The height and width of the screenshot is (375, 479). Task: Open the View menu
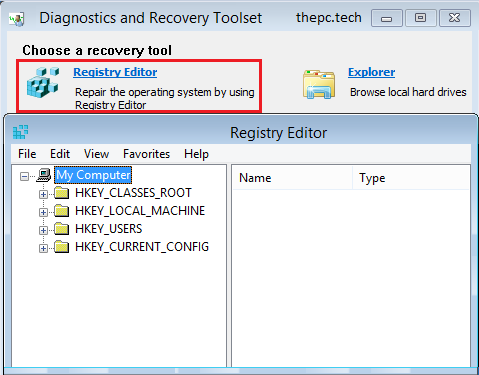pos(96,154)
